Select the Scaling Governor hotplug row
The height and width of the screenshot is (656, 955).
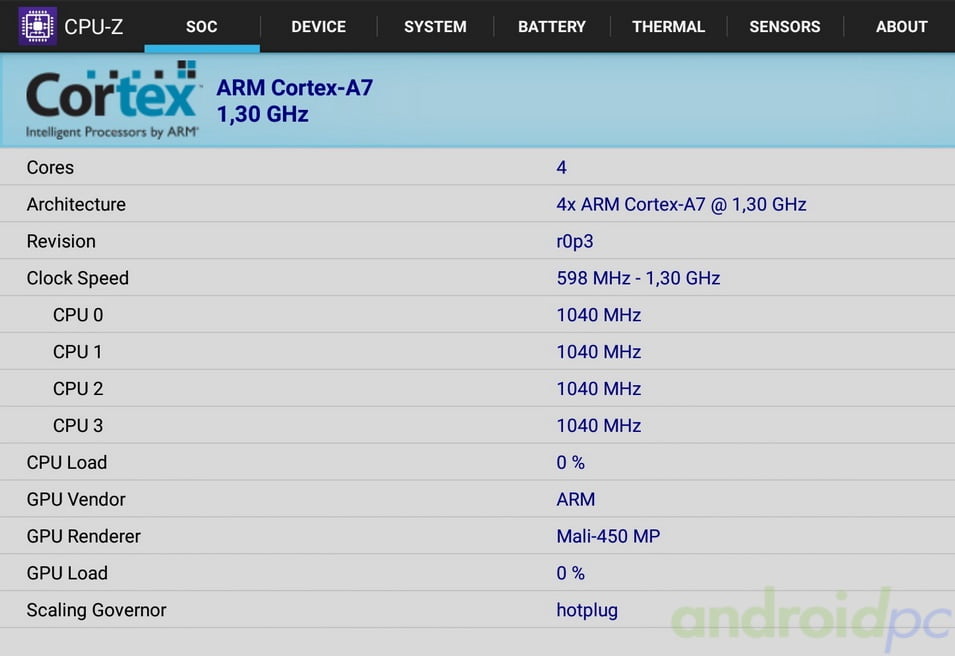[x=477, y=610]
